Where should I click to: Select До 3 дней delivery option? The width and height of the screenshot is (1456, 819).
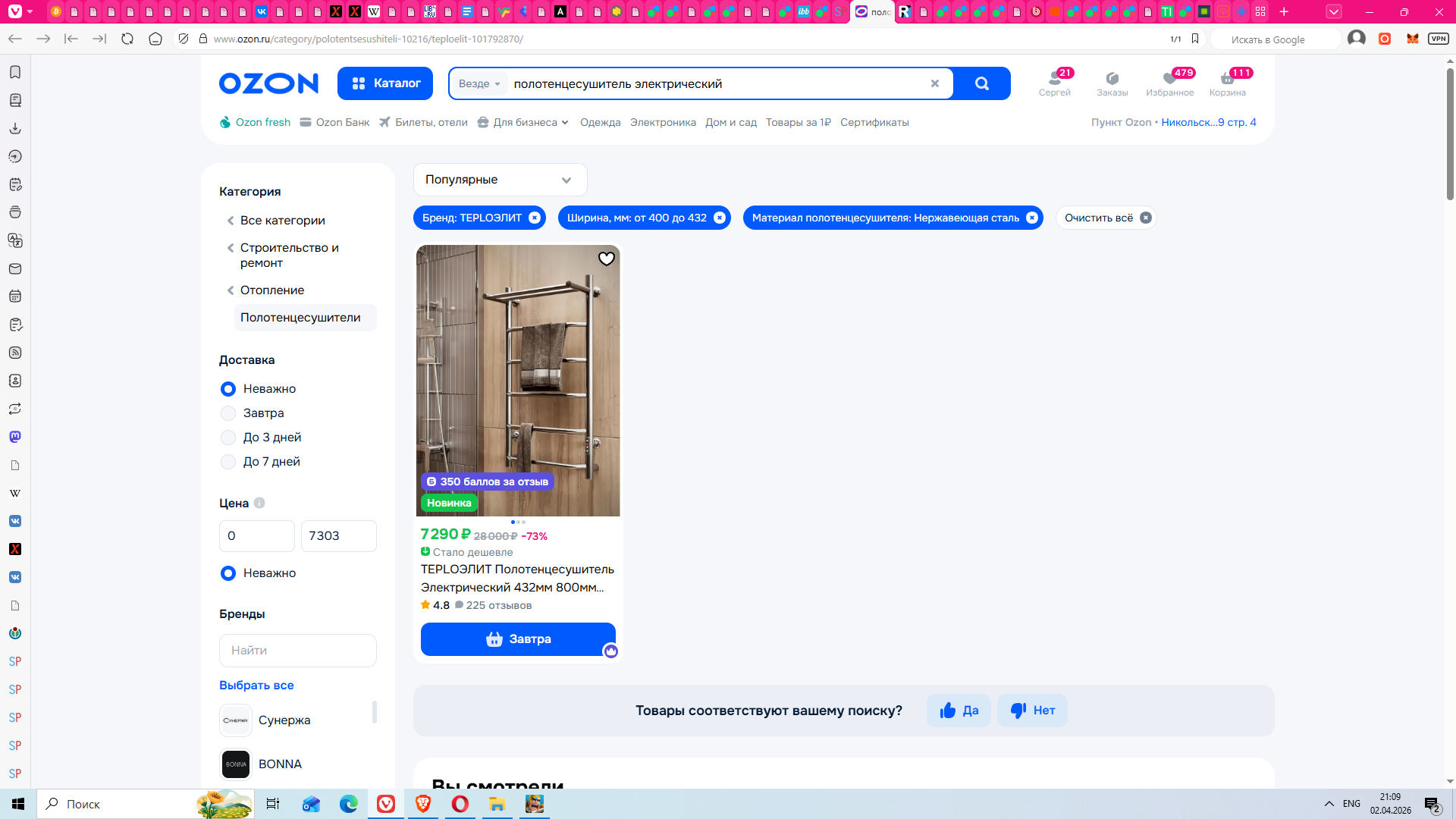pyautogui.click(x=228, y=438)
